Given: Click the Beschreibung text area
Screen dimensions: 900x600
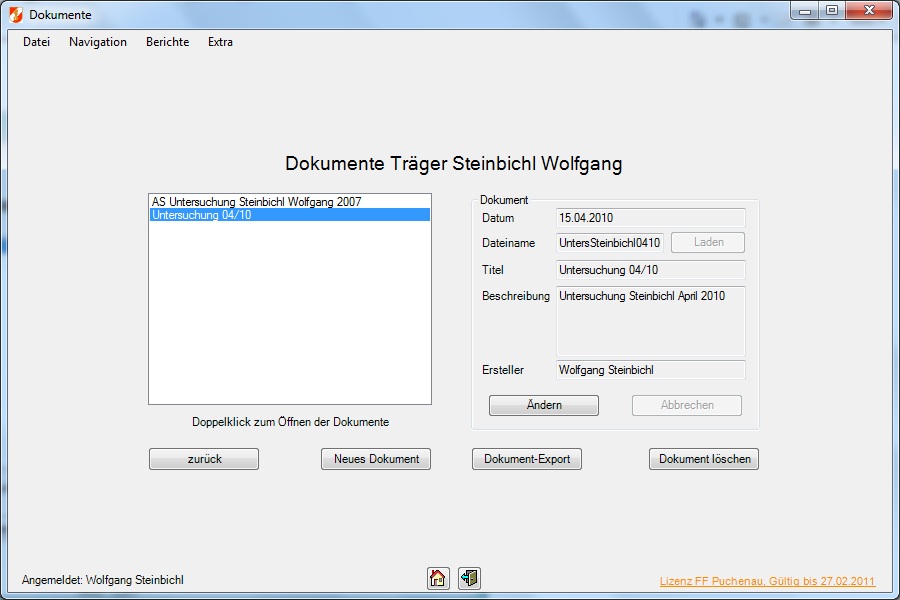Looking at the screenshot, I should tap(651, 322).
